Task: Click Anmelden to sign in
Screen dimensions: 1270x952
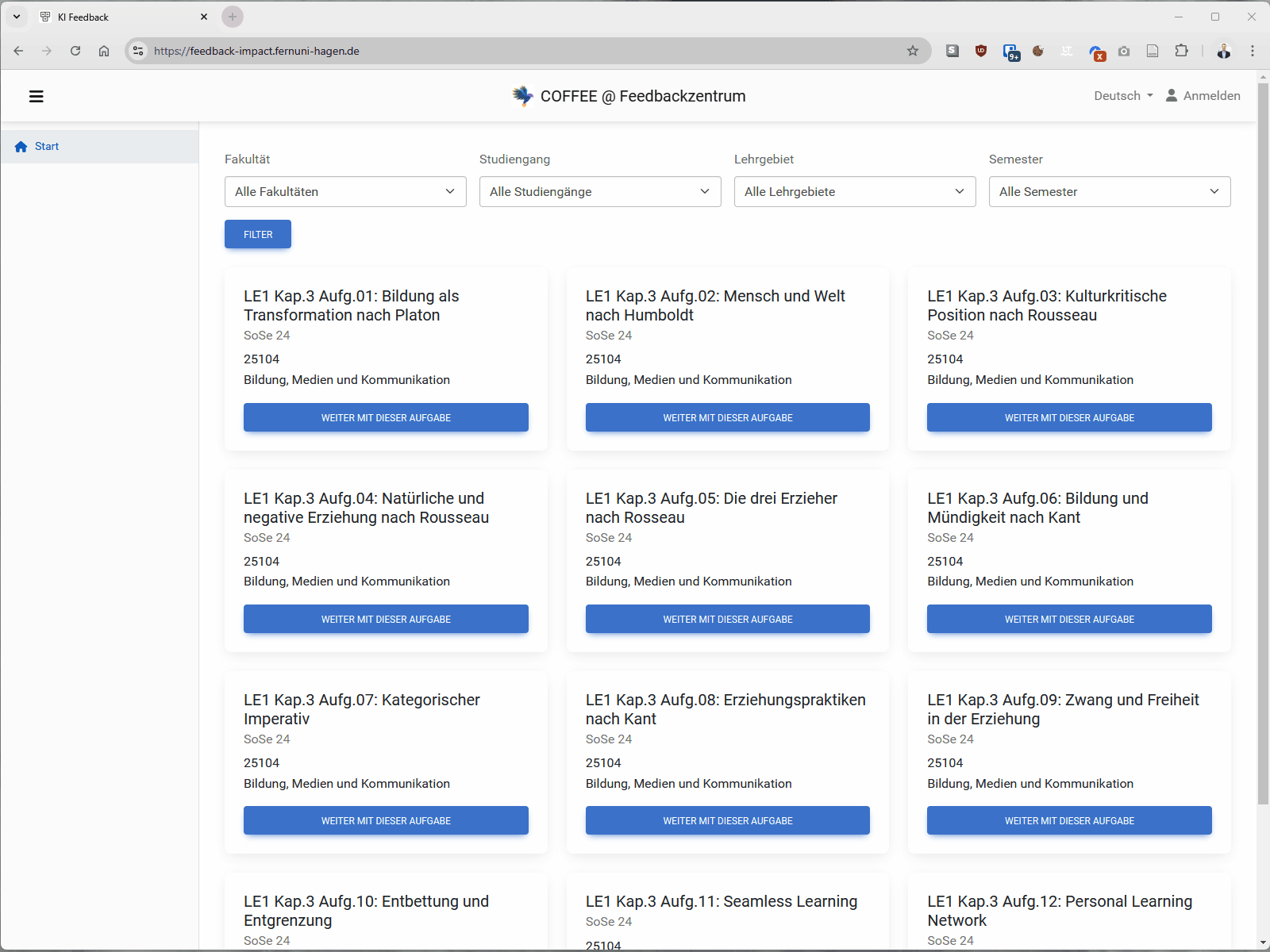Action: tap(1203, 95)
